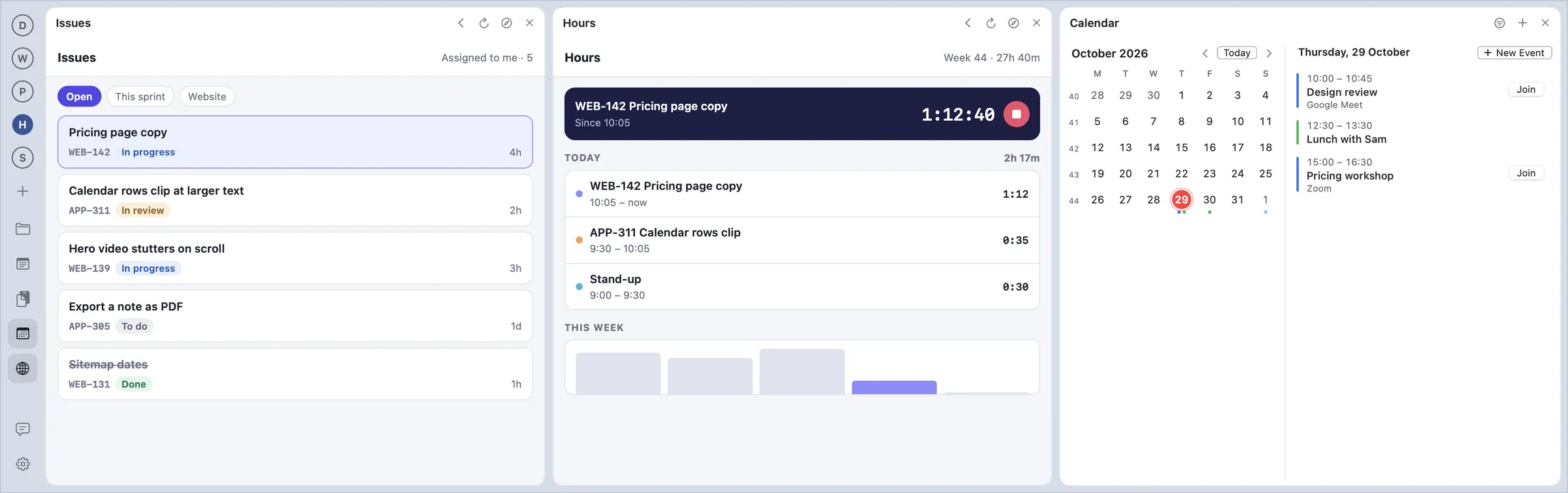Image resolution: width=1568 pixels, height=493 pixels.
Task: Create a New Event
Action: tap(1514, 53)
